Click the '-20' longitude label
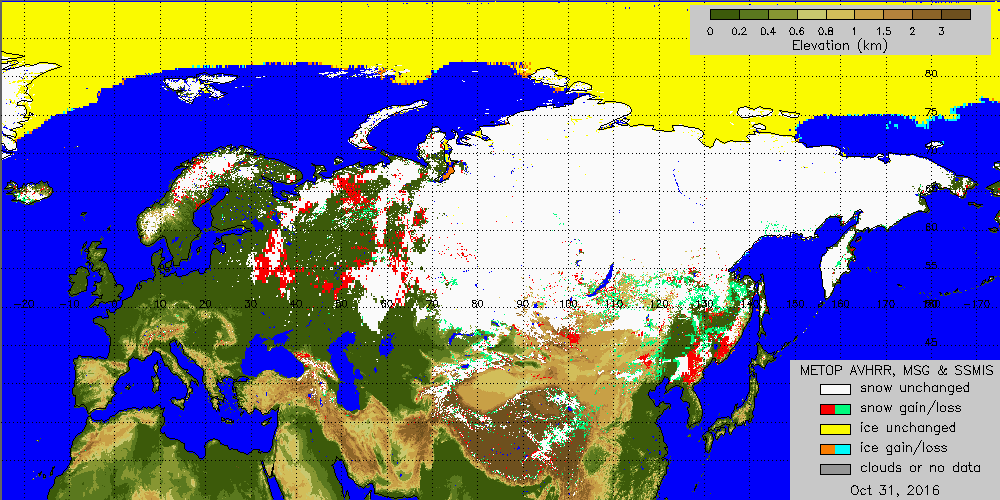The width and height of the screenshot is (1000, 500). (x=24, y=304)
